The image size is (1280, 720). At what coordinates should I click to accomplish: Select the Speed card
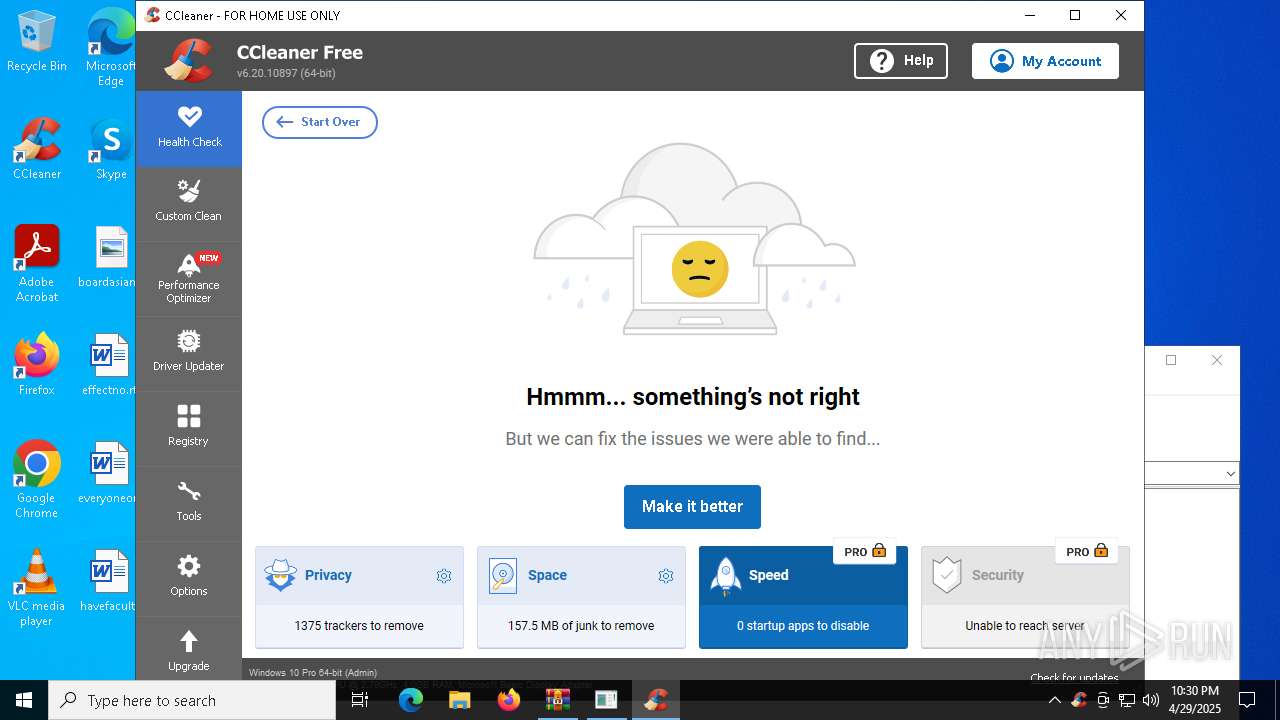point(803,597)
